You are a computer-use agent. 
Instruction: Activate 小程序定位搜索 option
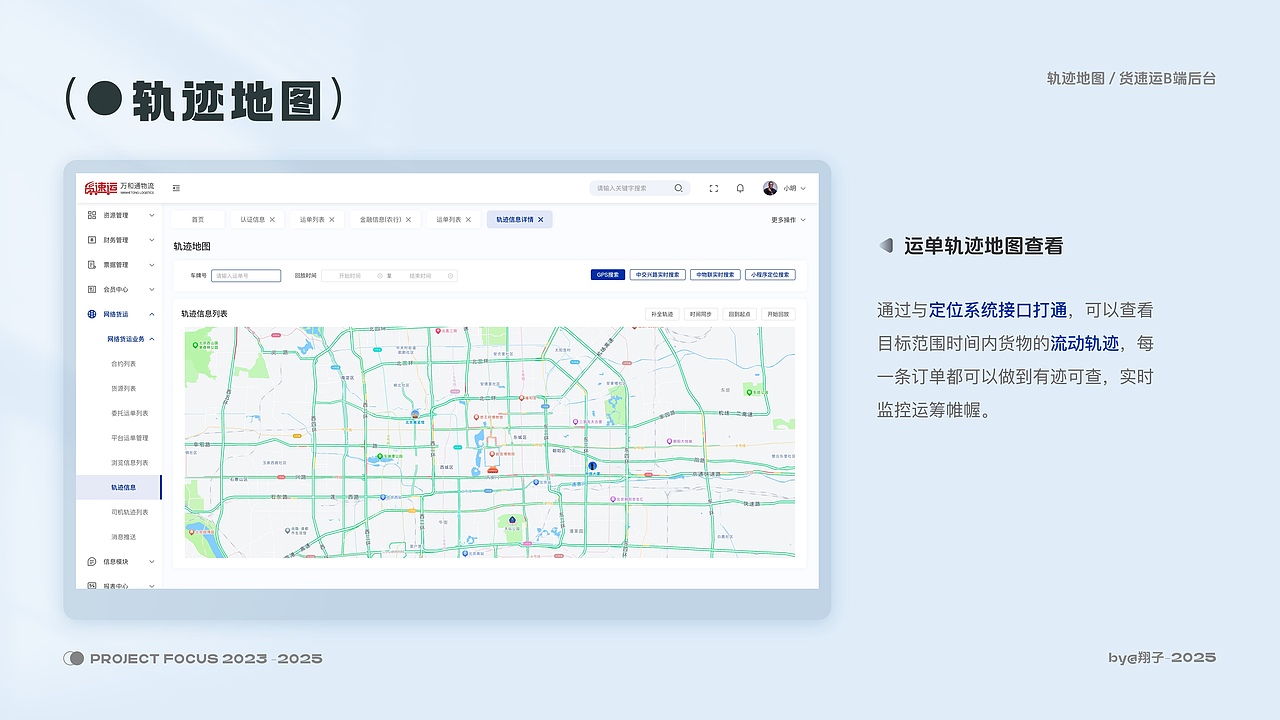(772, 274)
